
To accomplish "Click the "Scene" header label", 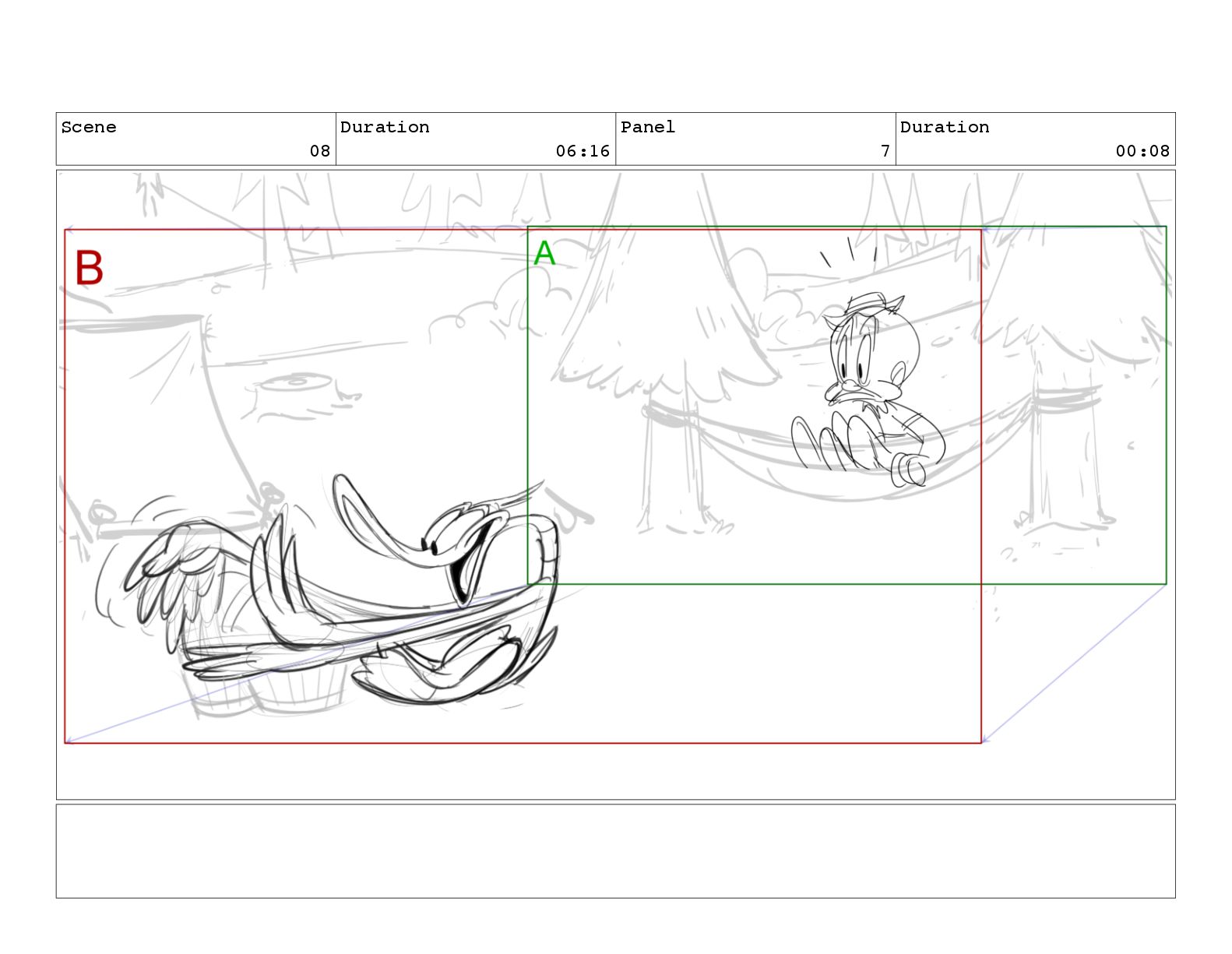I will (89, 127).
